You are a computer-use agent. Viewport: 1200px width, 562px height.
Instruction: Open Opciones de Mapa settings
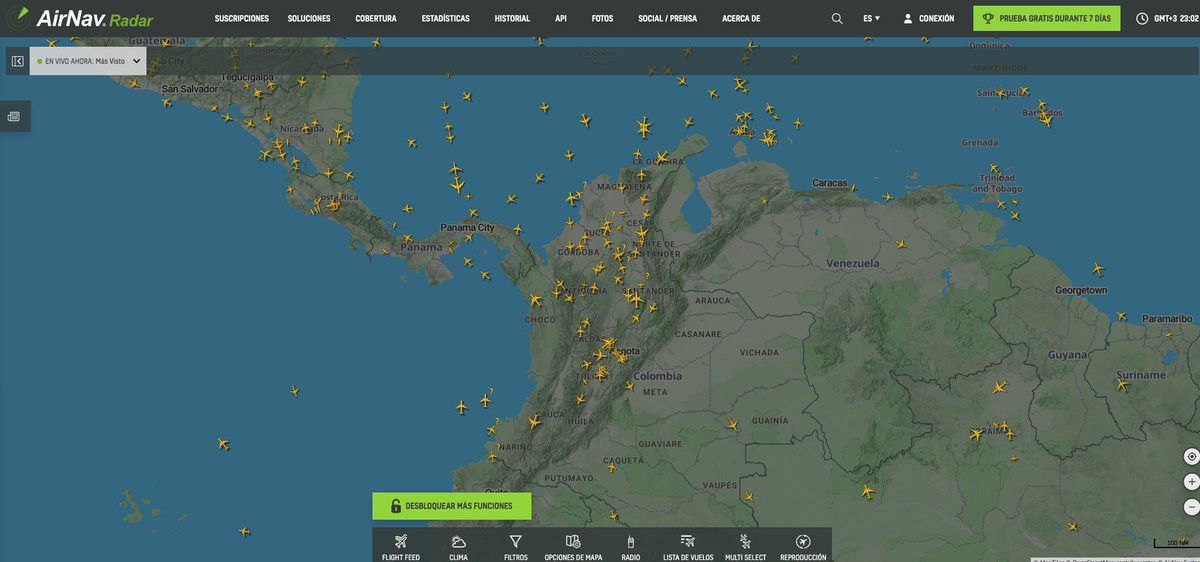point(573,546)
